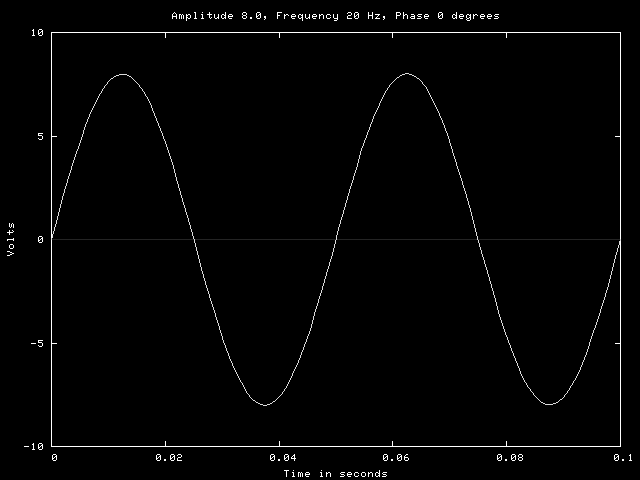Click the '0.02' tick label on the time axis
This screenshot has height=480, width=640.
coord(166,458)
